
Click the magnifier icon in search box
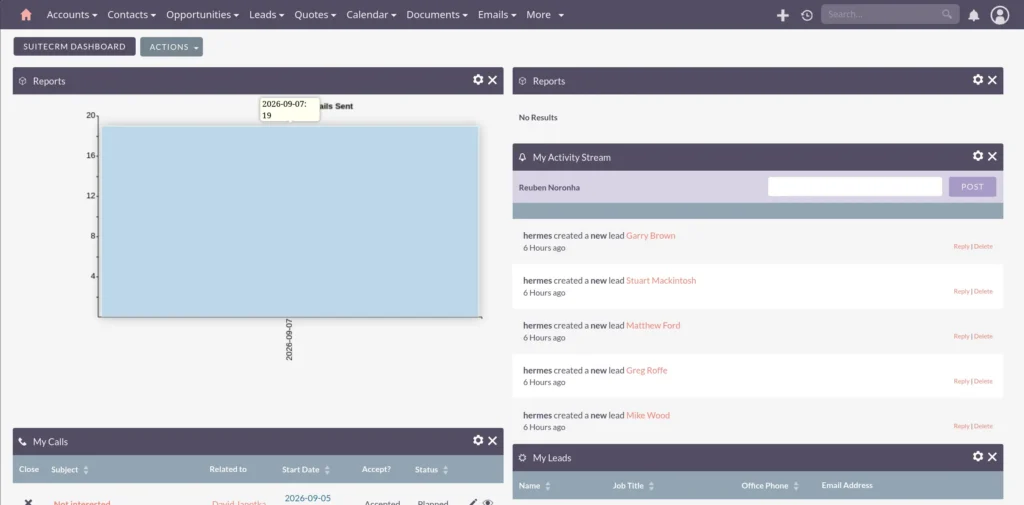point(947,14)
